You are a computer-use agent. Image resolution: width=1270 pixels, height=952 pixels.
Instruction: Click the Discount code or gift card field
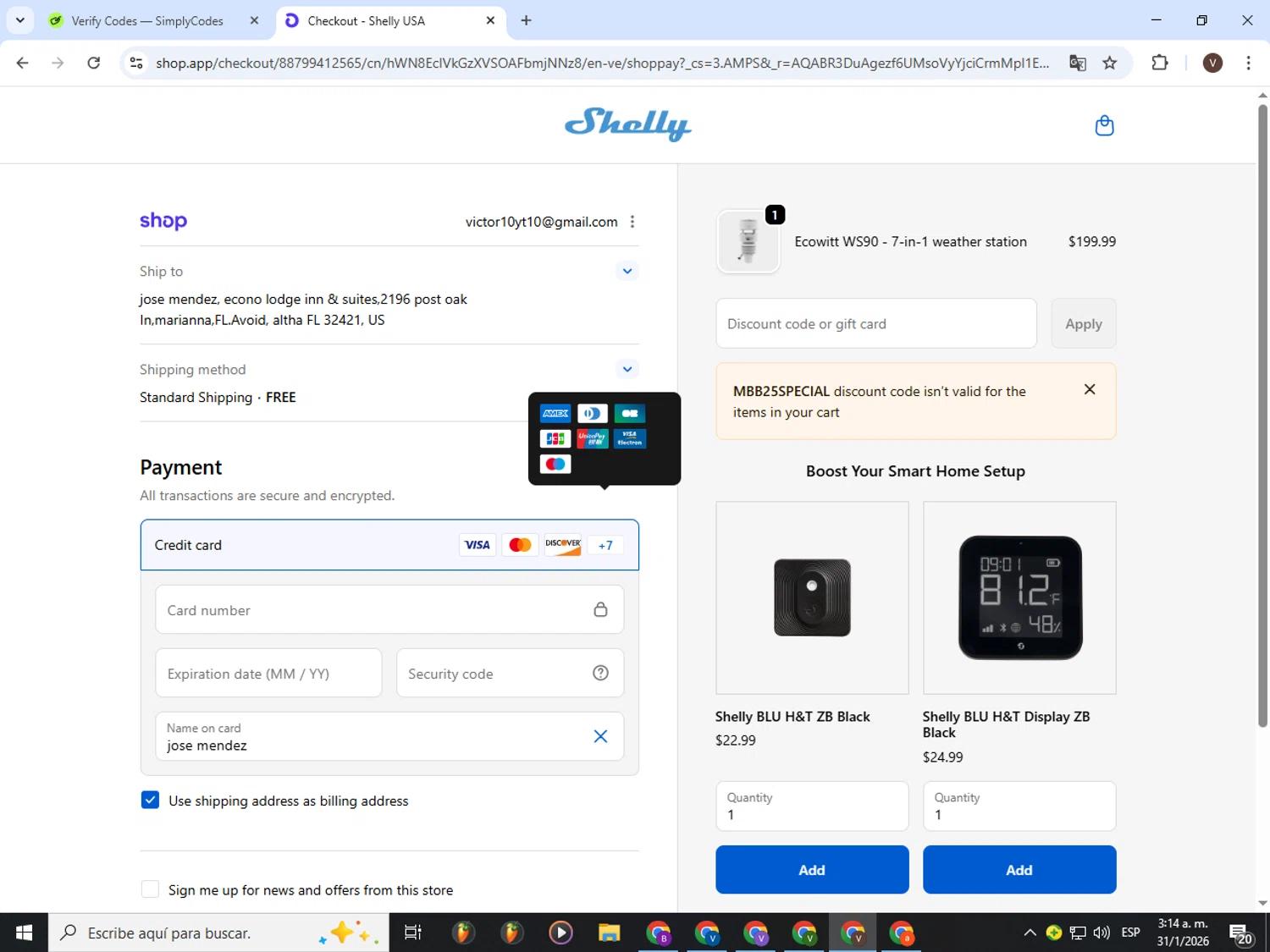[875, 323]
